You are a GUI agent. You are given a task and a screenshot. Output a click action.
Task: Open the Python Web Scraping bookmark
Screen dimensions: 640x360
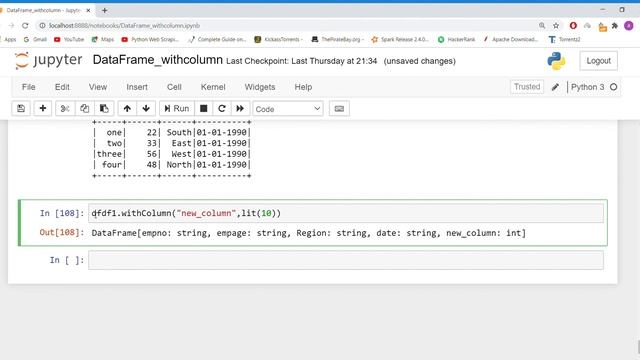pos(150,40)
